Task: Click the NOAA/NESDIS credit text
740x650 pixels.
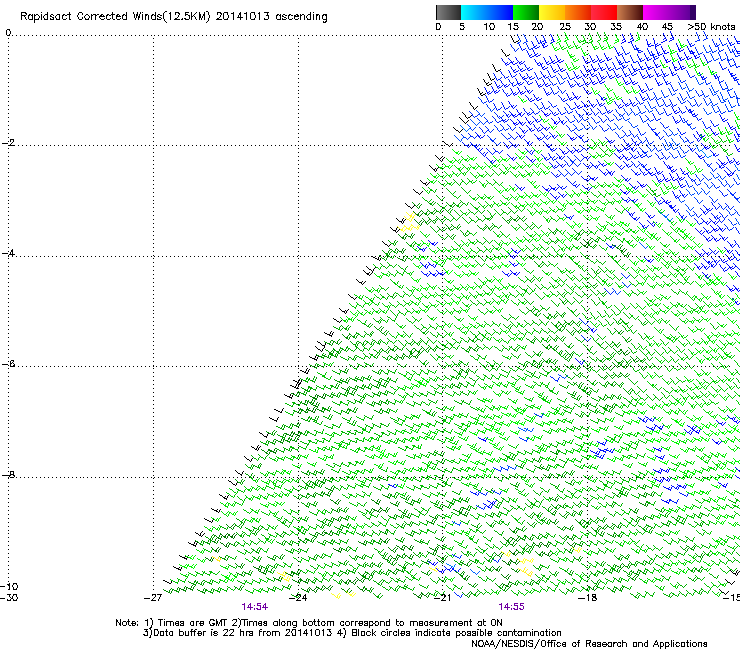Action: (589, 644)
